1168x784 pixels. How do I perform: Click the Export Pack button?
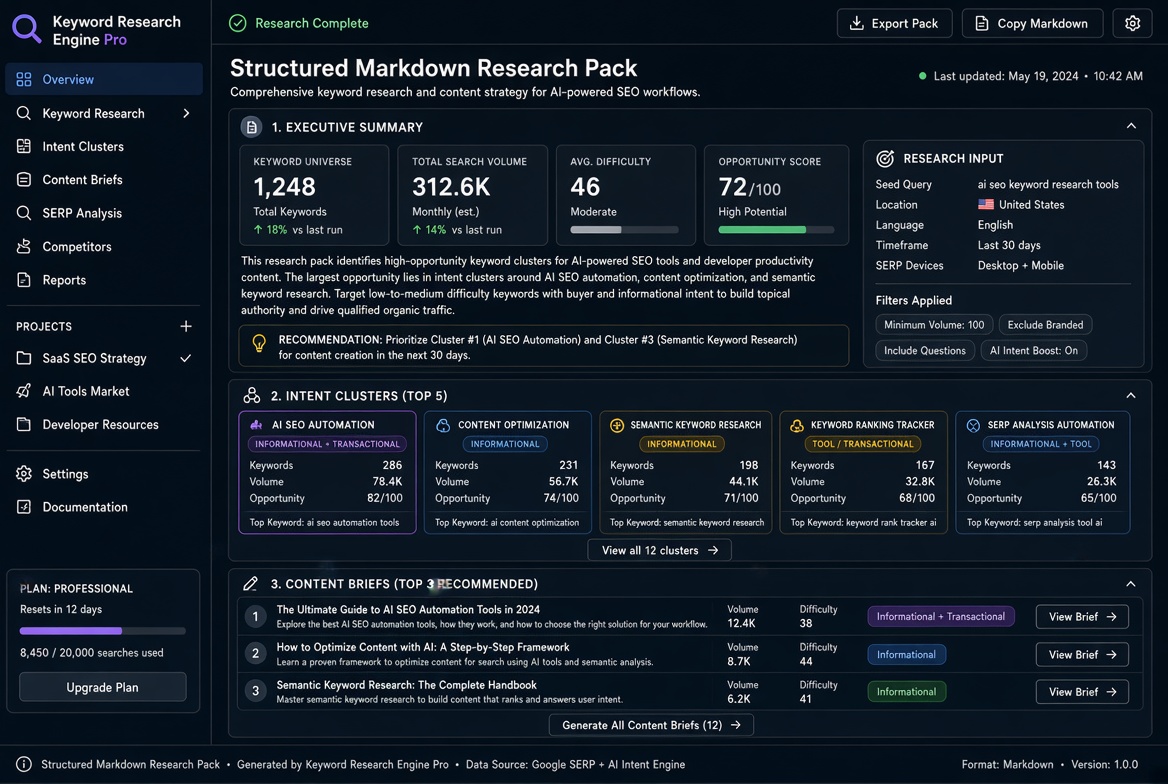pyautogui.click(x=894, y=23)
